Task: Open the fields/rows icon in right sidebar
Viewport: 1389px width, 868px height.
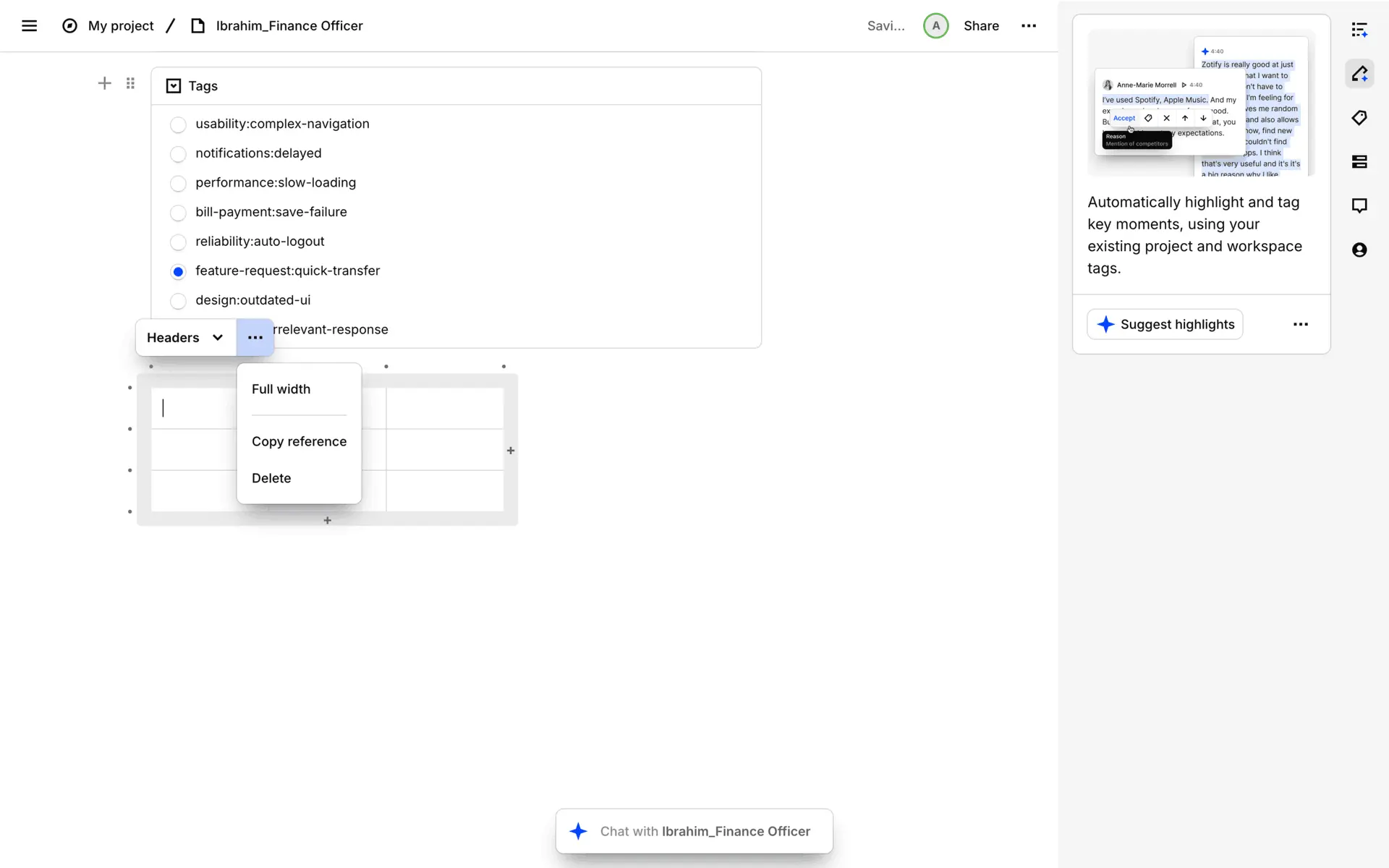Action: click(x=1359, y=162)
